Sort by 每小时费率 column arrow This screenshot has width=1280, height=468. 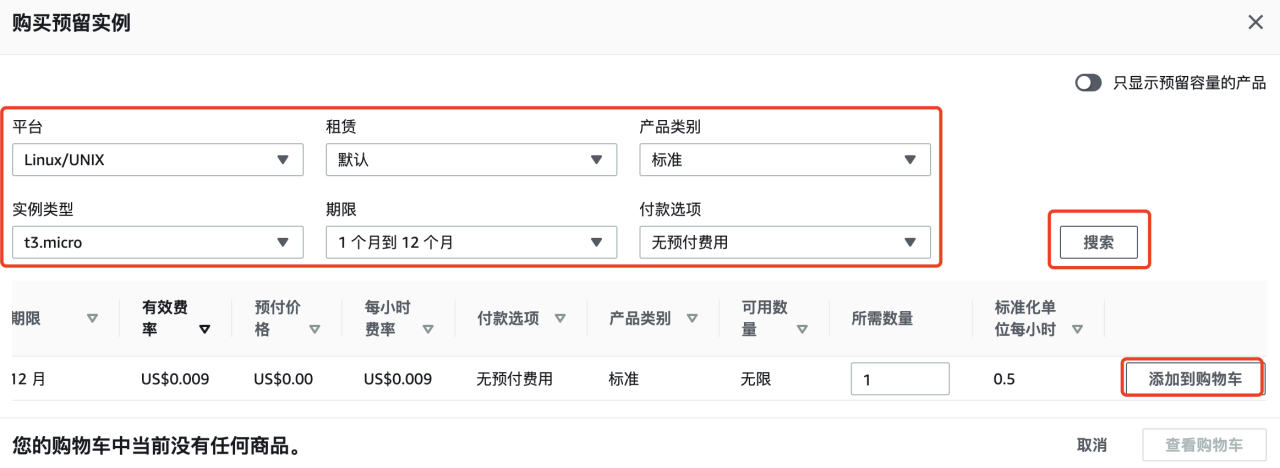428,329
